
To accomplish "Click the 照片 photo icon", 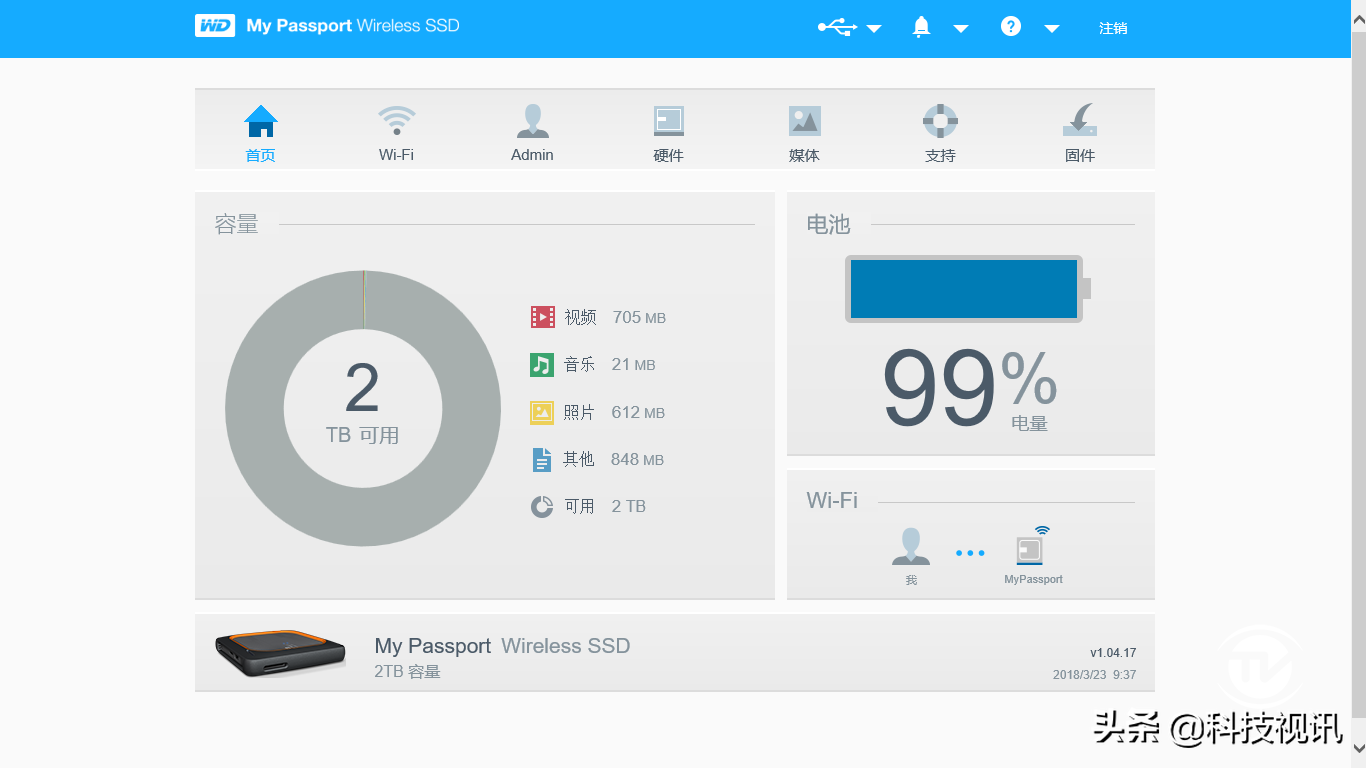I will [x=542, y=412].
